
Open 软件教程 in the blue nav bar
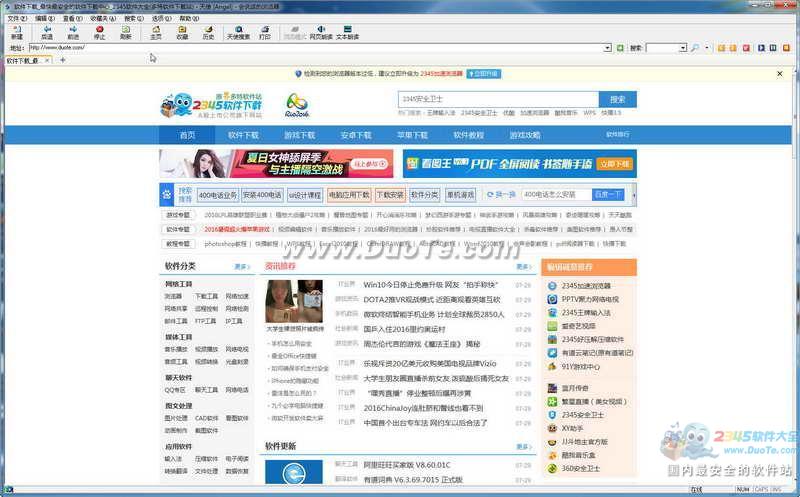pyautogui.click(x=468, y=135)
